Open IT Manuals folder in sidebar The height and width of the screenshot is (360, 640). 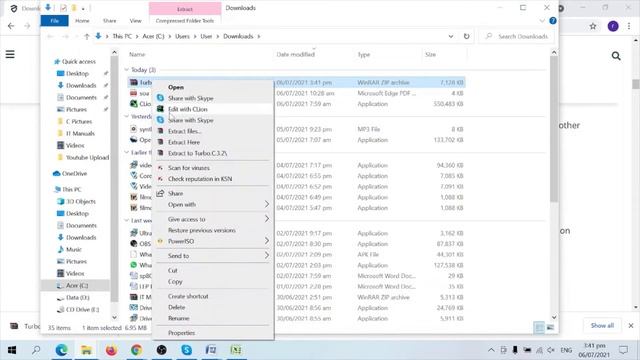[x=80, y=133]
